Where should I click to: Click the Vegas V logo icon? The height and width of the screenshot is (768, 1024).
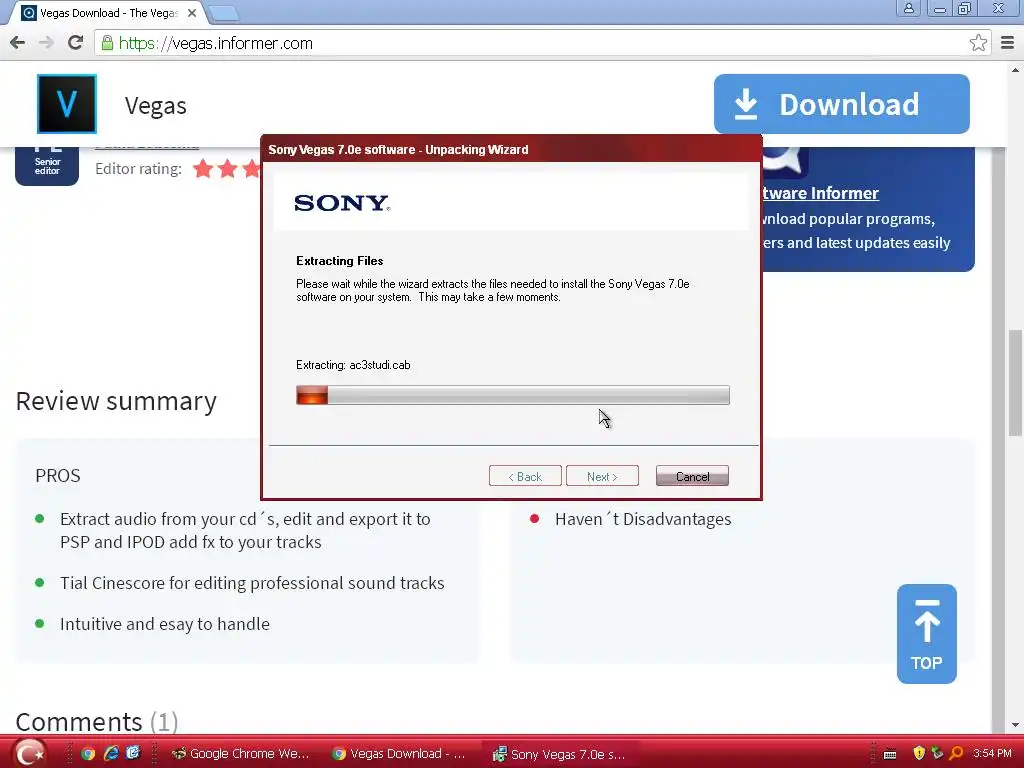pos(67,104)
